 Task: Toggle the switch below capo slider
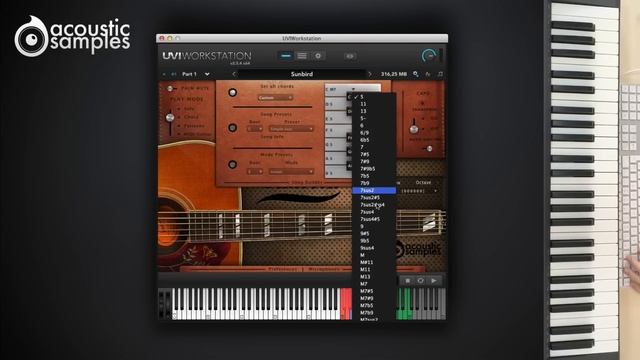click(428, 149)
